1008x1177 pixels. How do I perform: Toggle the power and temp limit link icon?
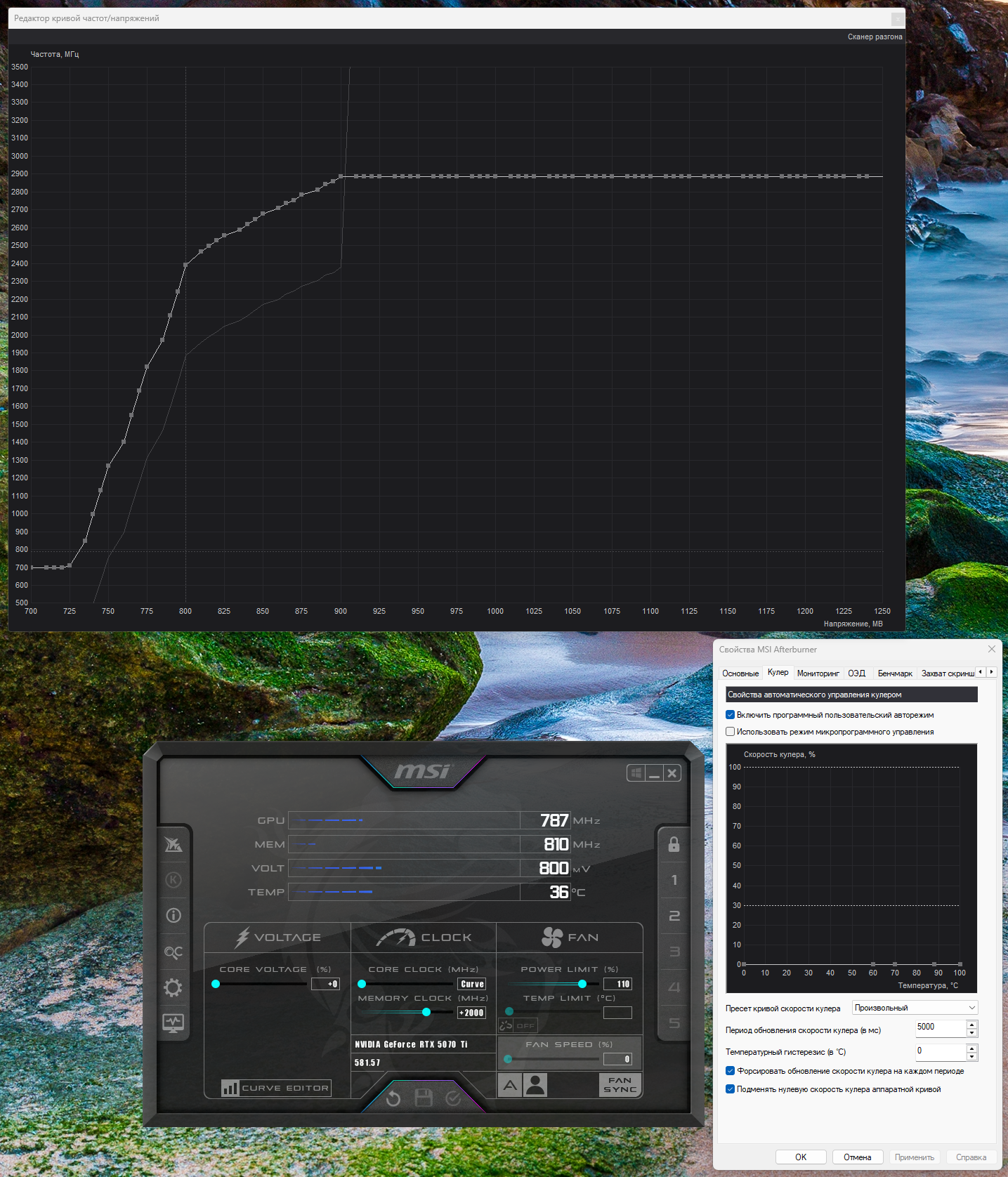pyautogui.click(x=506, y=1025)
